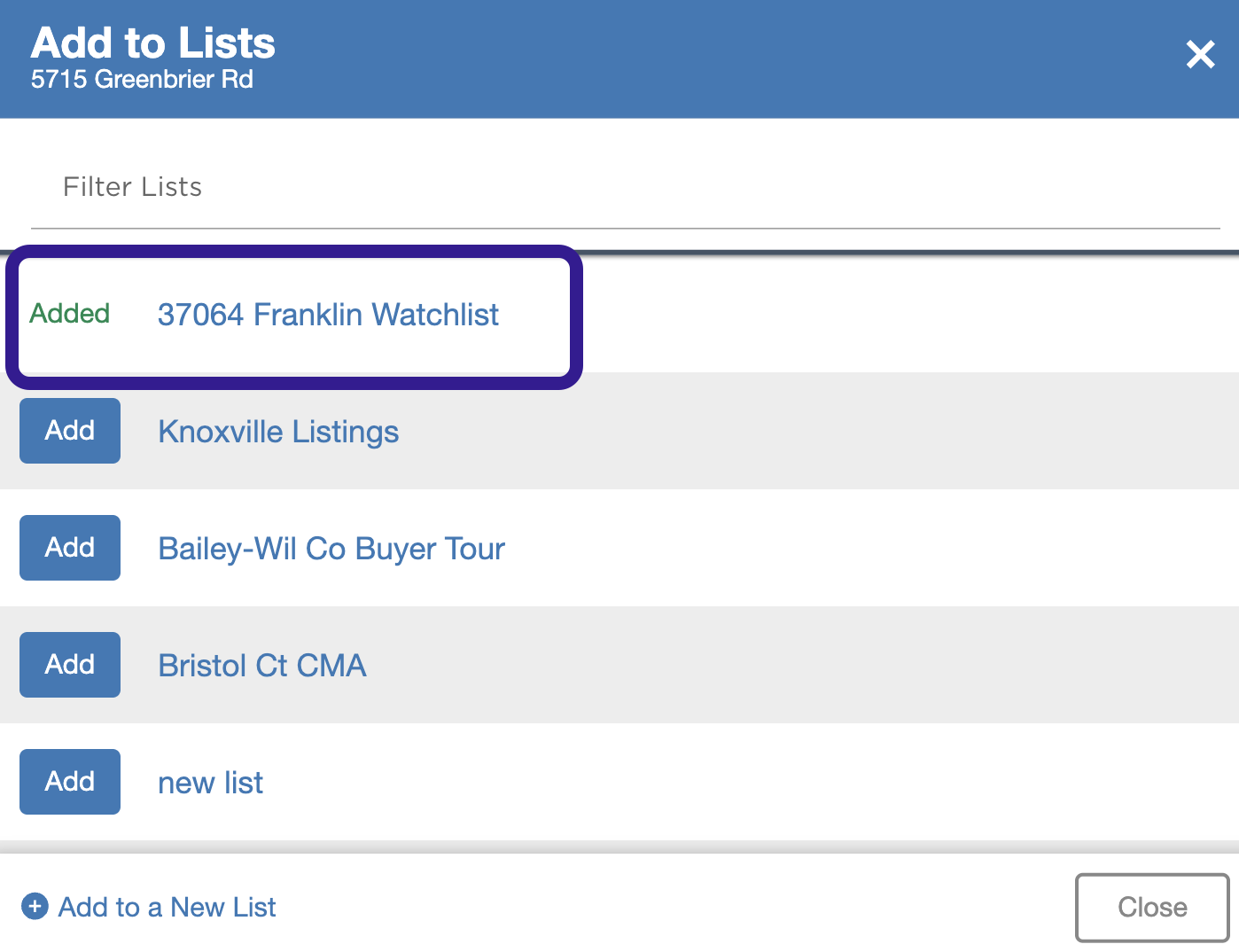Add property to Bristol Ct CMA
Viewport: 1239px width, 952px height.
(70, 665)
